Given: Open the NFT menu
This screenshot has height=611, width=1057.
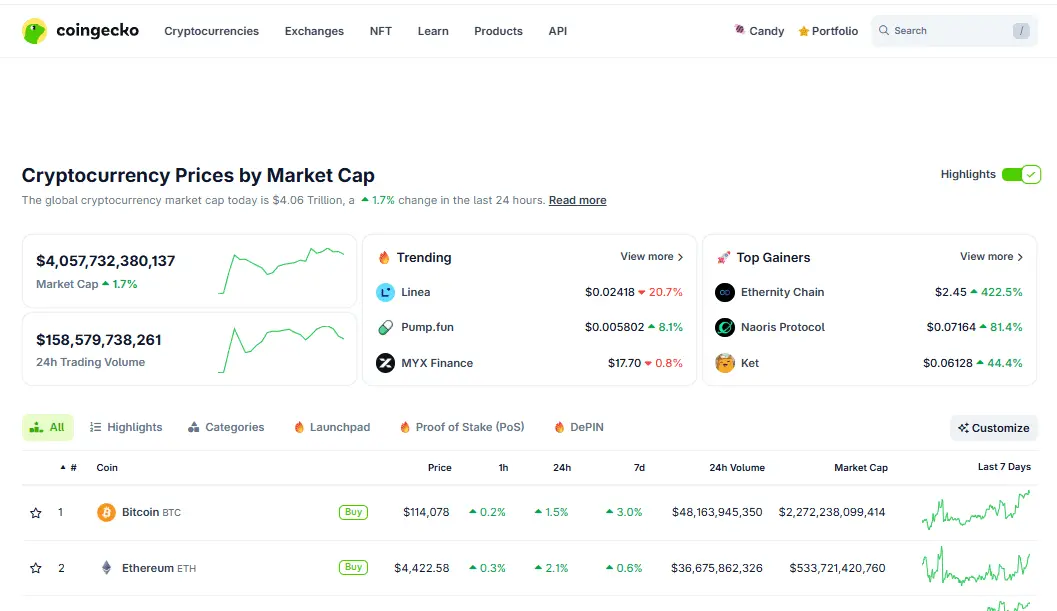Looking at the screenshot, I should [380, 31].
